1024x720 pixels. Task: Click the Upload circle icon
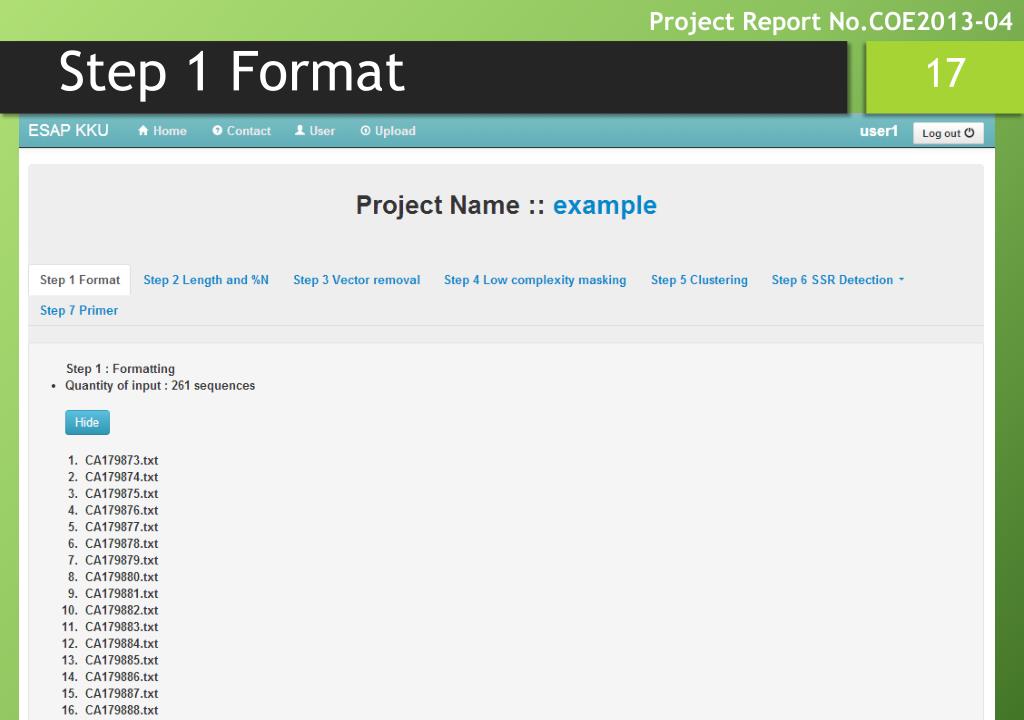pos(366,131)
